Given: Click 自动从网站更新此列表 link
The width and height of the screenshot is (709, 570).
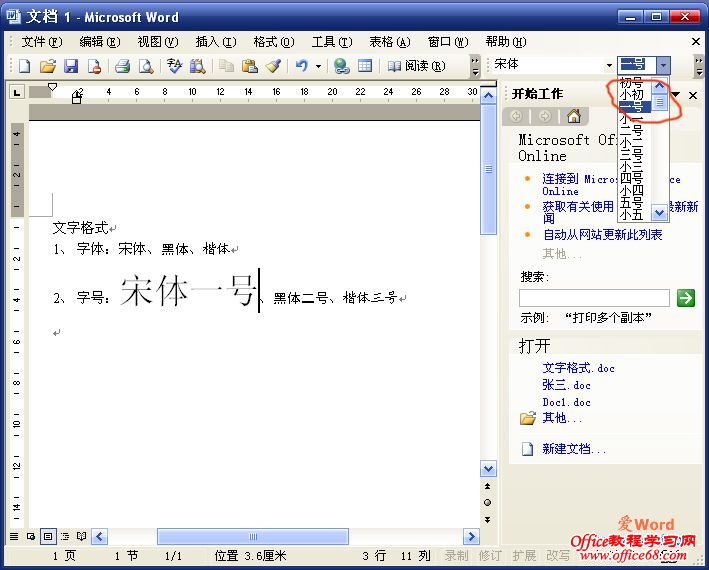Looking at the screenshot, I should [603, 235].
